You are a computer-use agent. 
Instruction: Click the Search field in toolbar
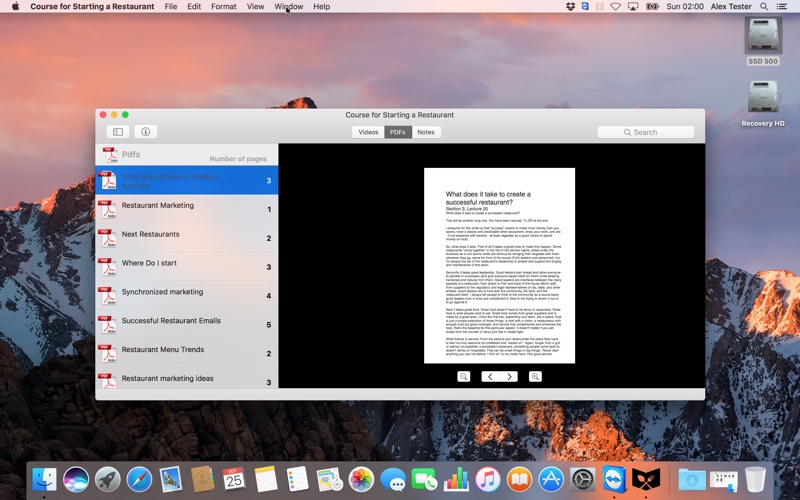click(x=645, y=132)
